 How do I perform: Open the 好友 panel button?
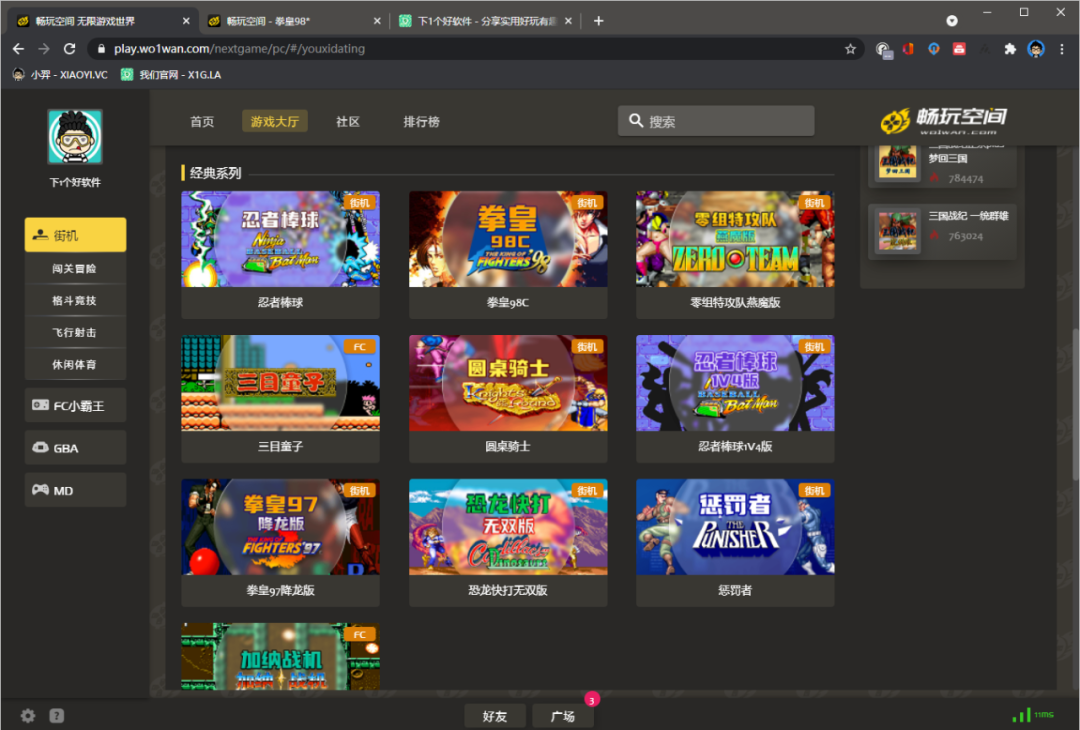pos(494,716)
